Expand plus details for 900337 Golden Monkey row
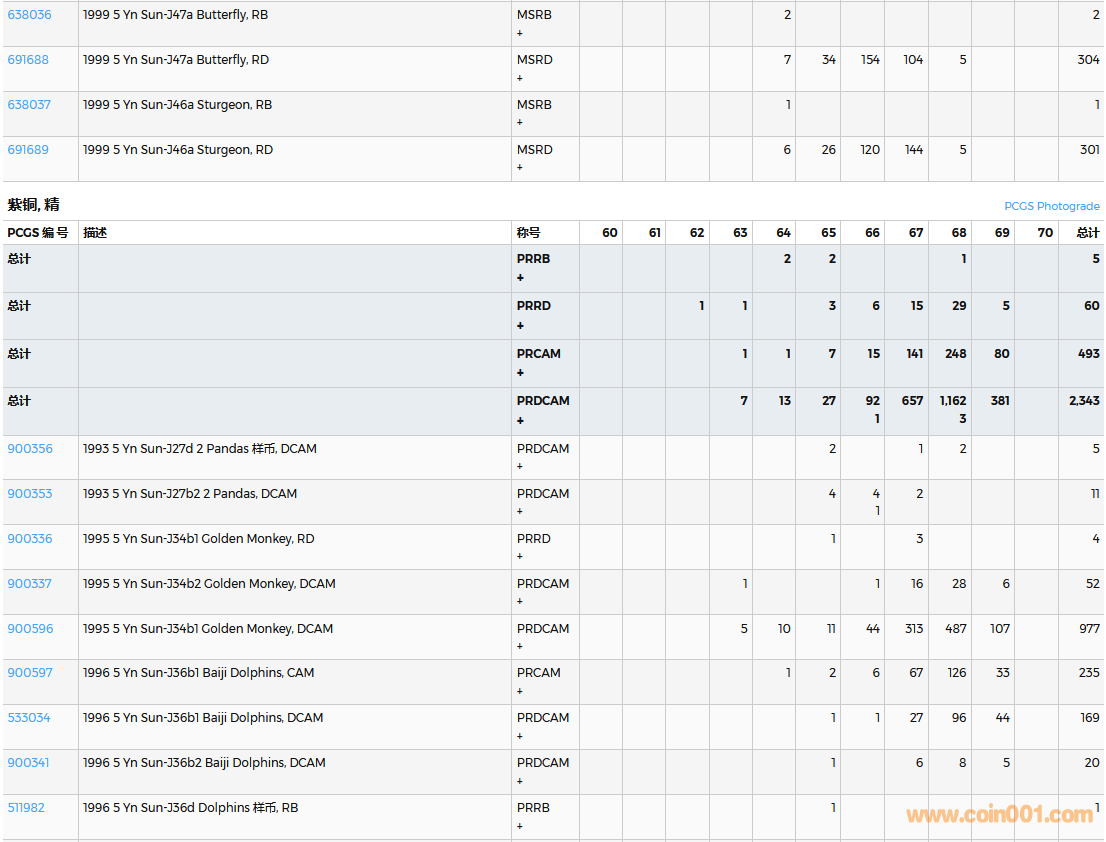The height and width of the screenshot is (842, 1106). click(x=520, y=602)
